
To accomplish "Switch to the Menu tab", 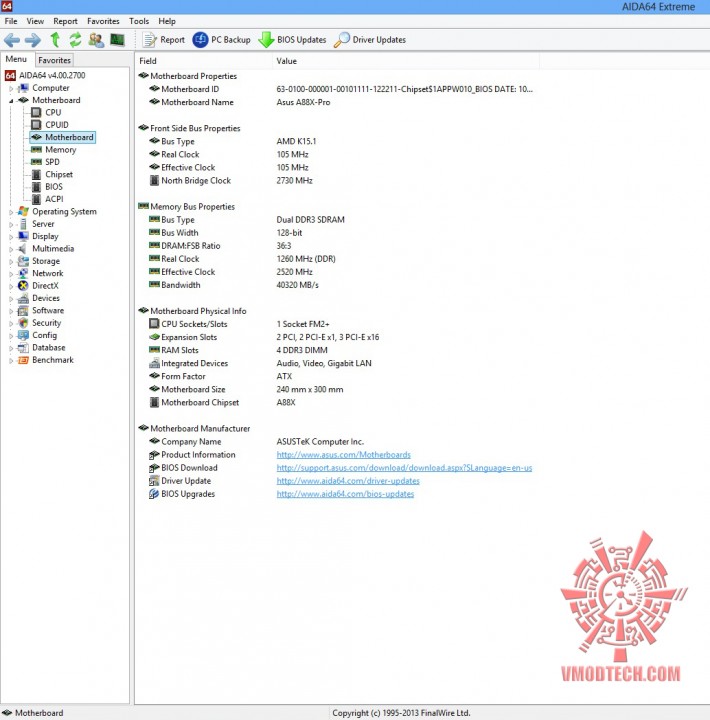I will [16, 59].
